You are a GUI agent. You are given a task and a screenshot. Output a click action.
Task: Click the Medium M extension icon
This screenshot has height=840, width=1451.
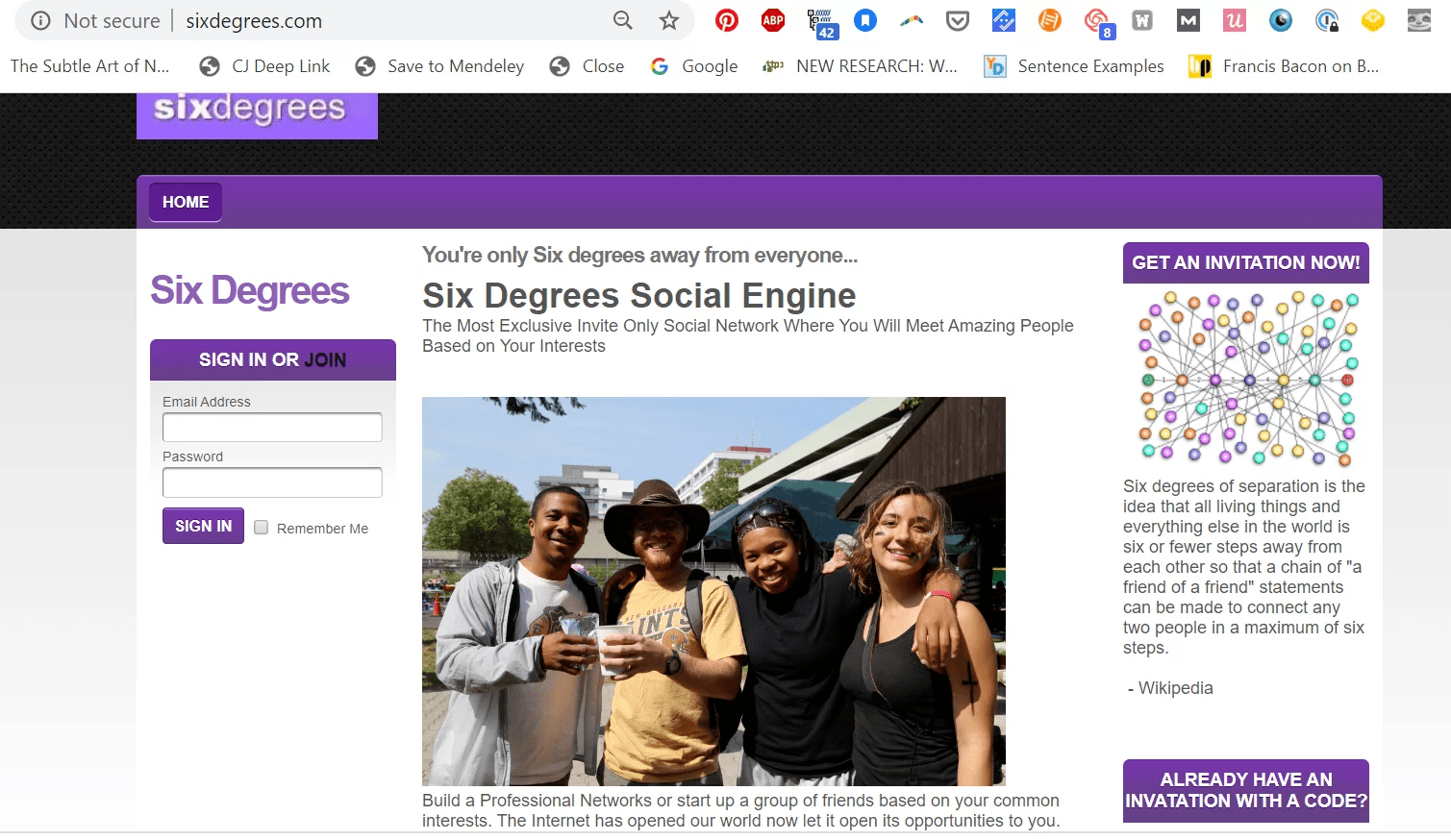1188,20
